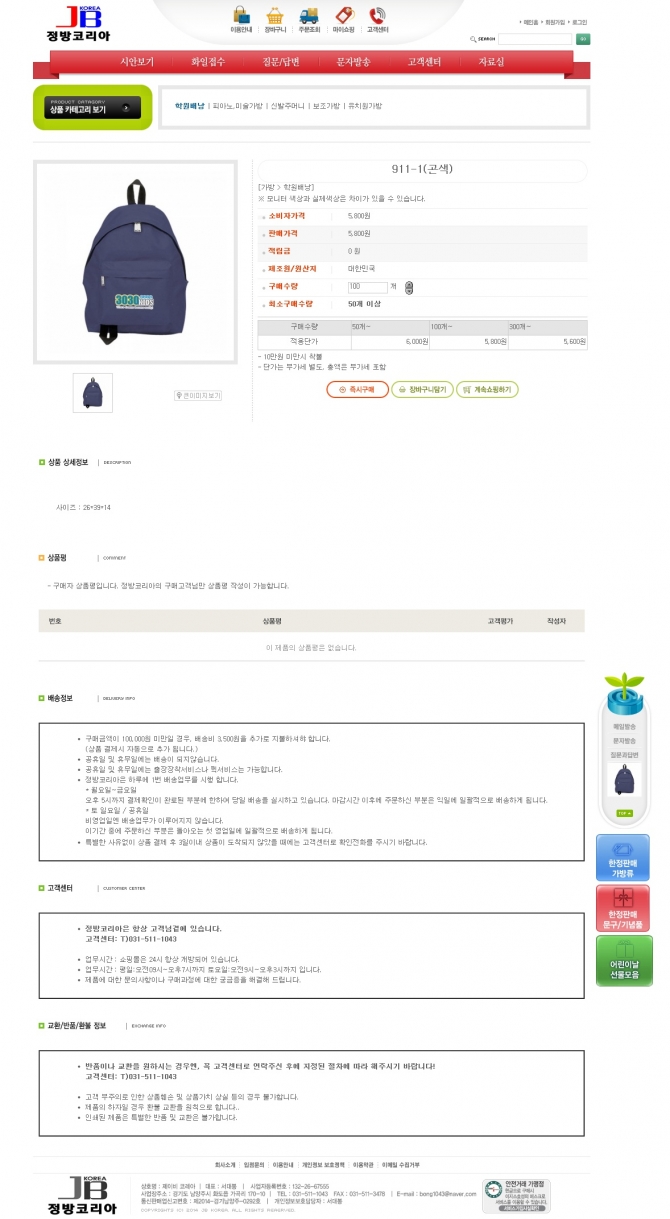Open the 시안보기 menu item
This screenshot has width=670, height=1219.
(137, 62)
